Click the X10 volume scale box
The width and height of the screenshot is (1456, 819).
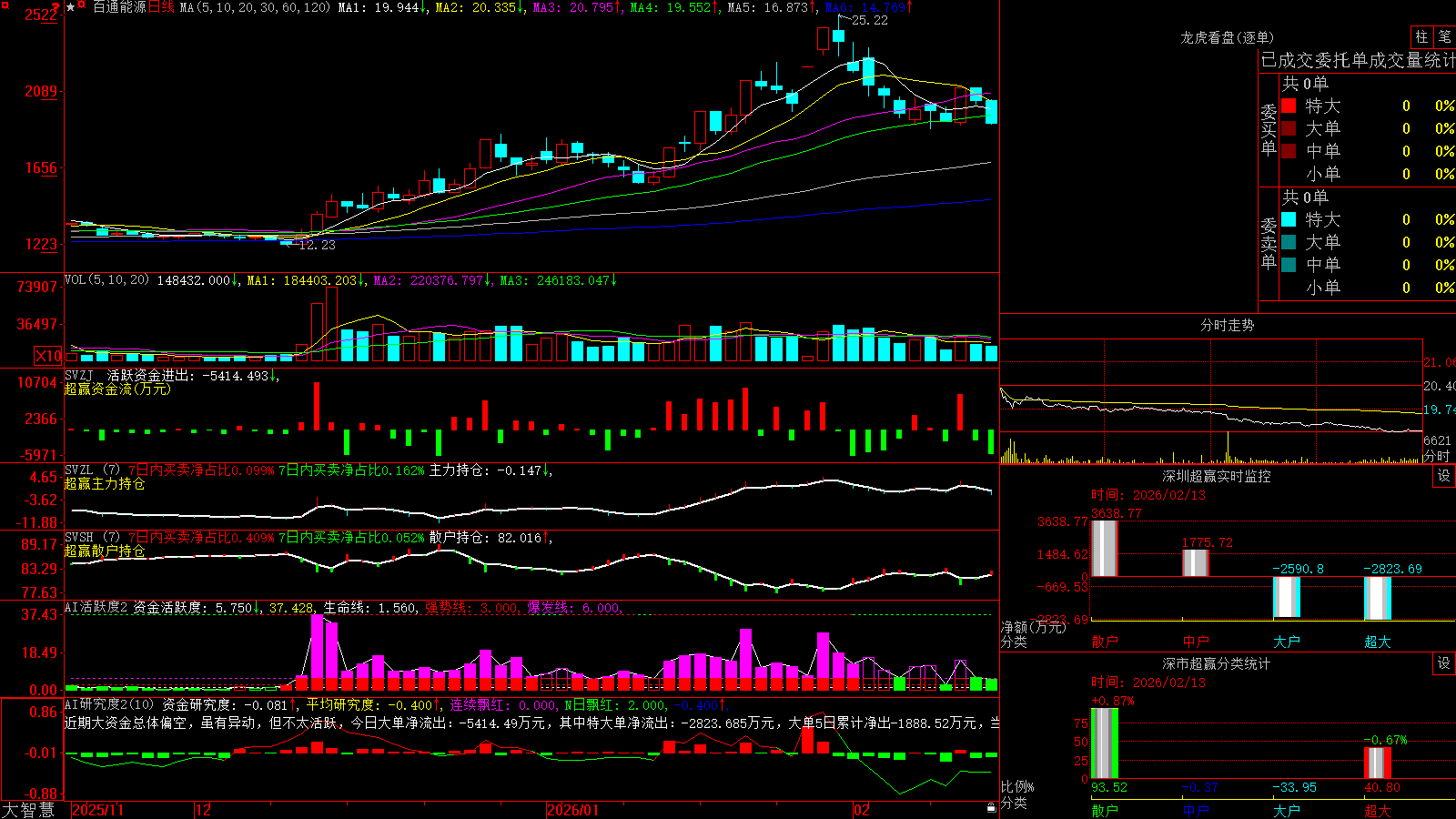point(48,356)
